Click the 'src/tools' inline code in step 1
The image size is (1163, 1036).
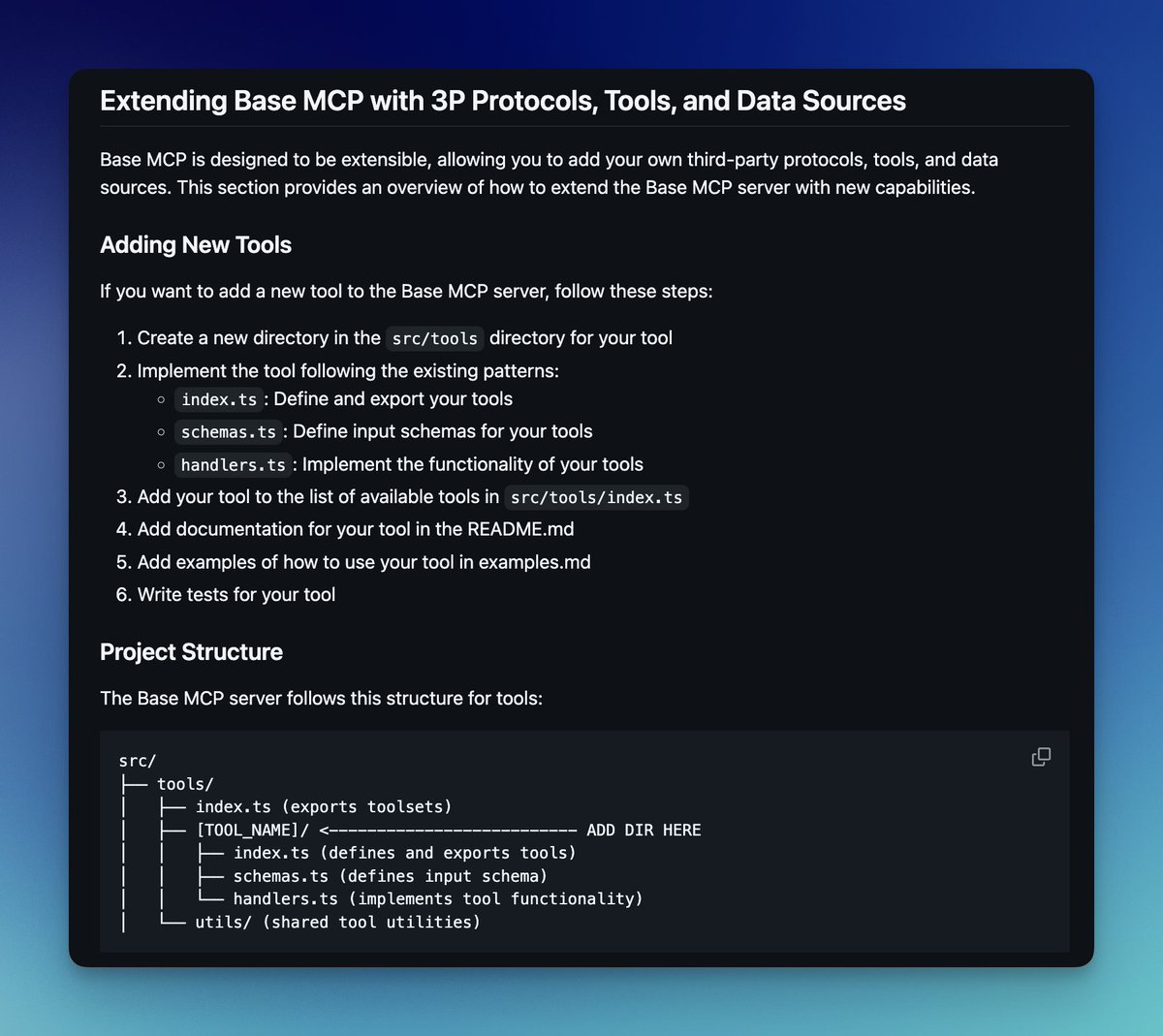pos(435,338)
